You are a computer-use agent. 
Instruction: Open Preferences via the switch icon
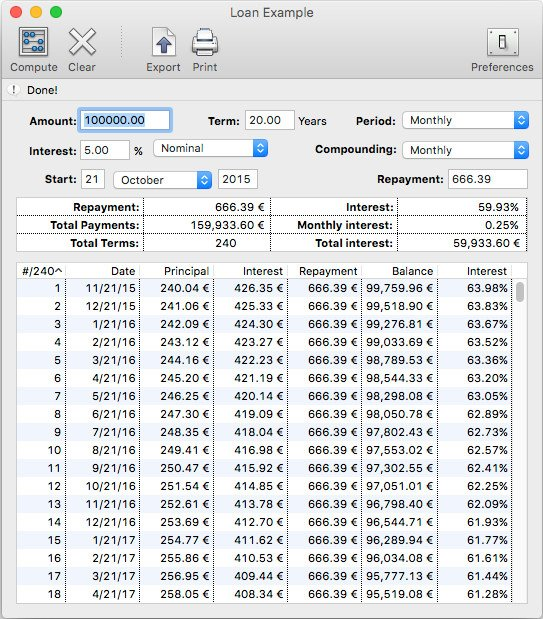click(502, 42)
